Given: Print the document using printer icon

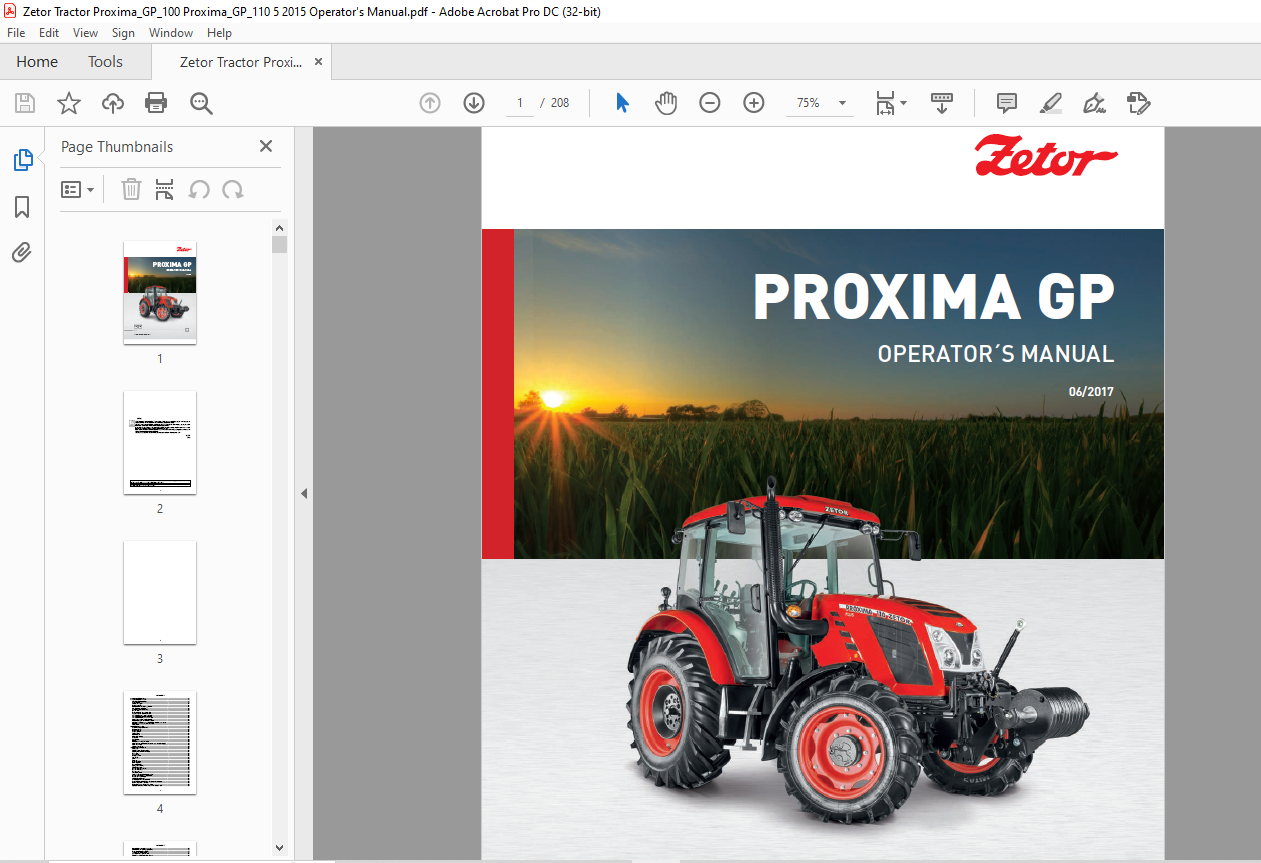Looking at the screenshot, I should pos(156,103).
